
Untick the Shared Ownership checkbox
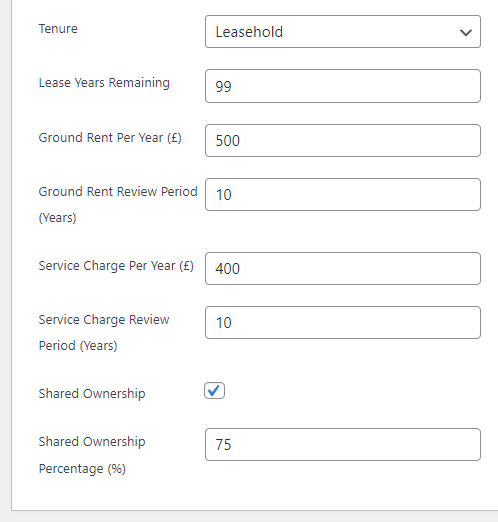[x=214, y=391]
